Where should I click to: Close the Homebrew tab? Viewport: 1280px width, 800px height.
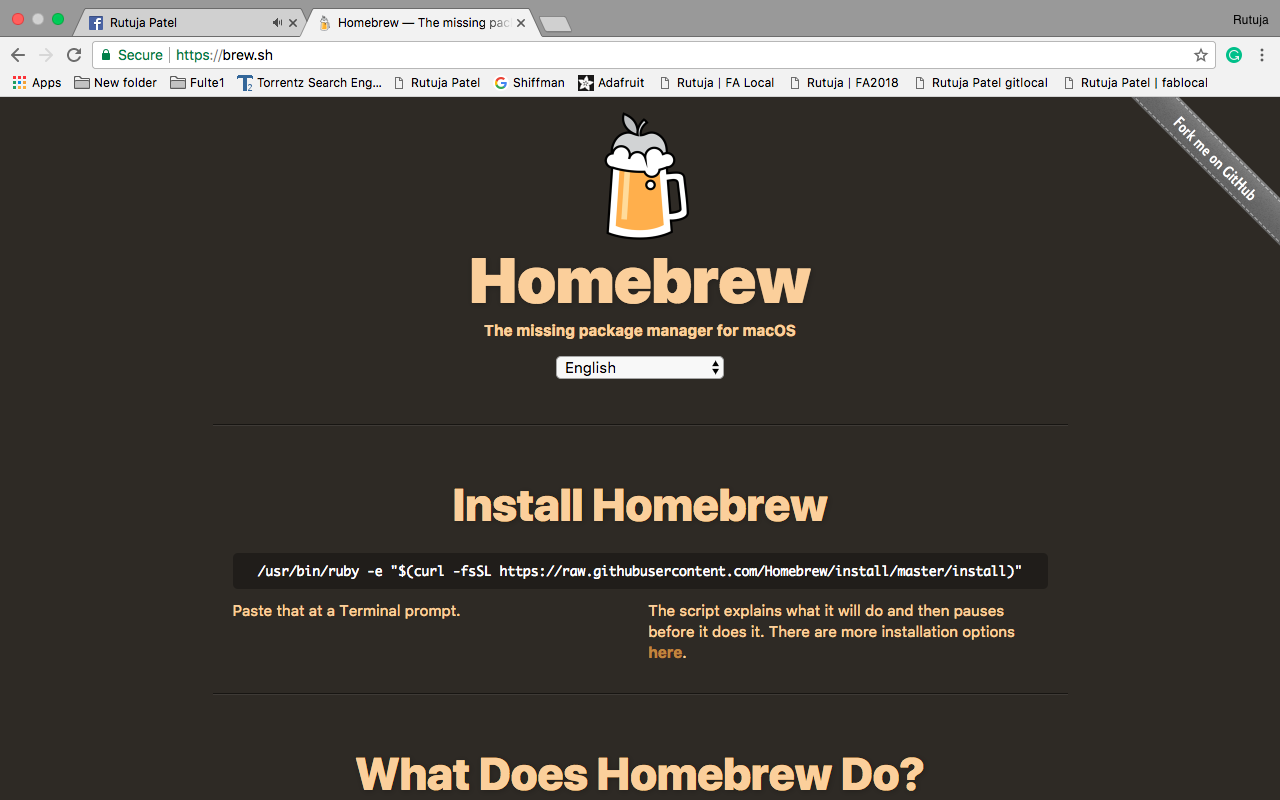521,22
